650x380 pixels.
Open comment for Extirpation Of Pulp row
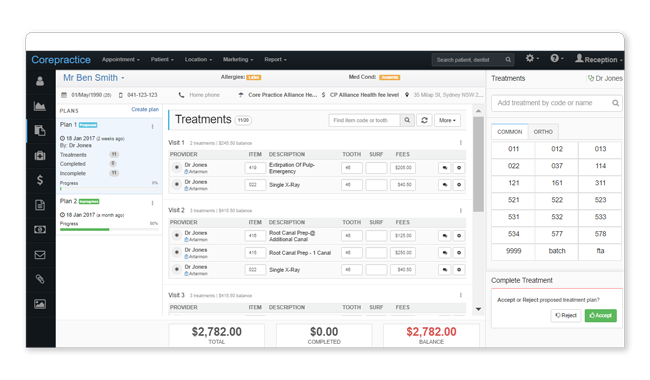tap(445, 168)
